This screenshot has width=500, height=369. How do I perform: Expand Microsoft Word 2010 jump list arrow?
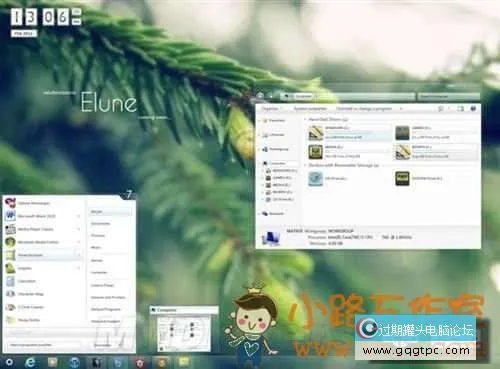tap(79, 216)
